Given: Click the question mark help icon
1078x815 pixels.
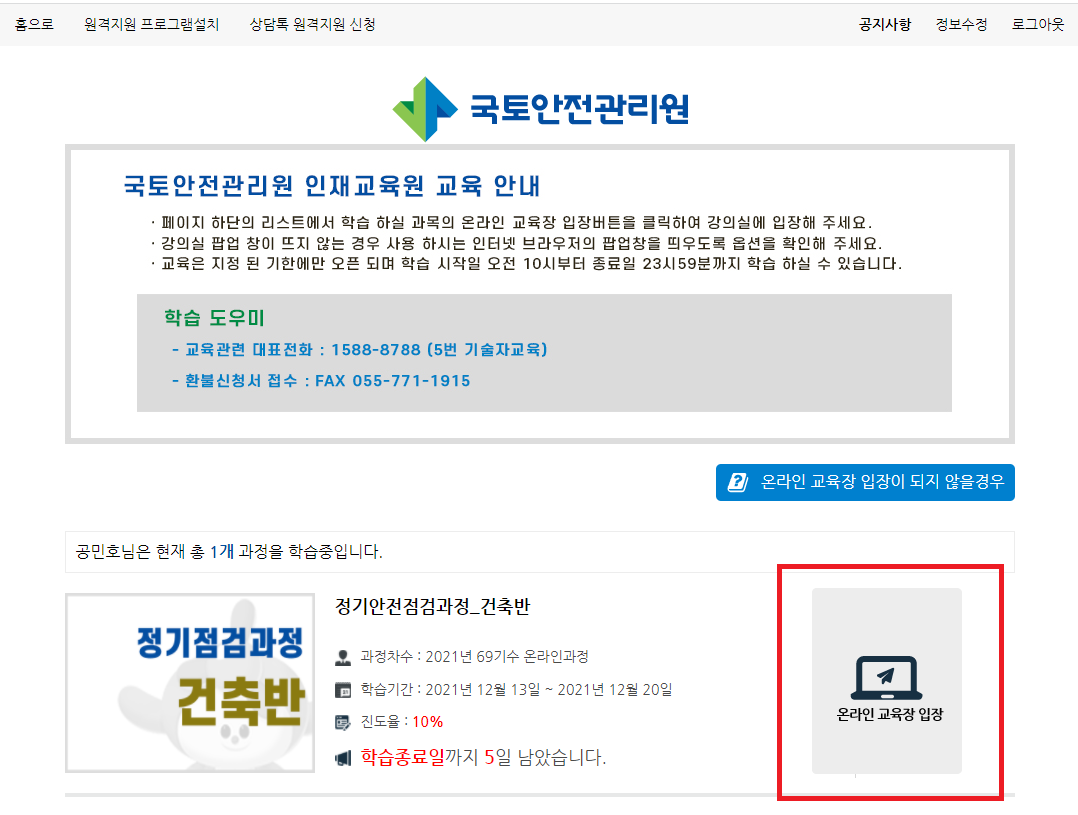Looking at the screenshot, I should point(737,482).
